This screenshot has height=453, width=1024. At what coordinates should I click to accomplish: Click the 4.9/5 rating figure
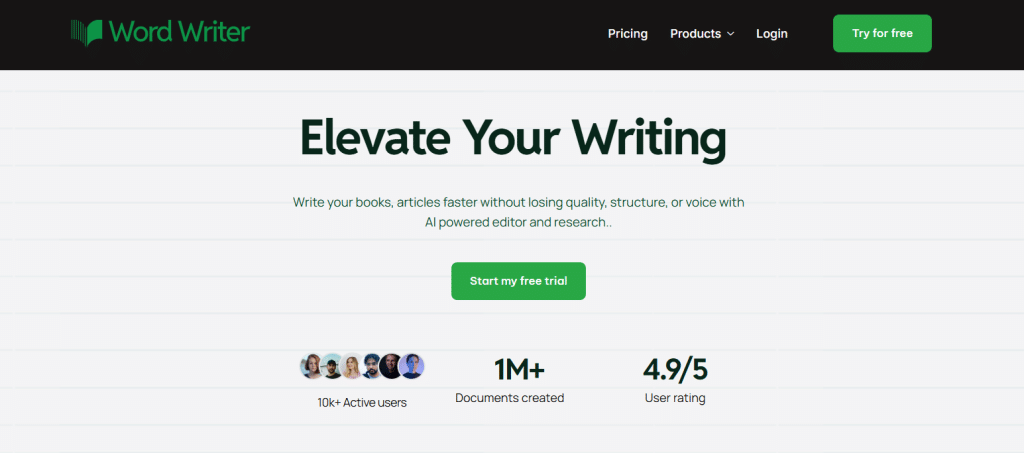pos(675,370)
